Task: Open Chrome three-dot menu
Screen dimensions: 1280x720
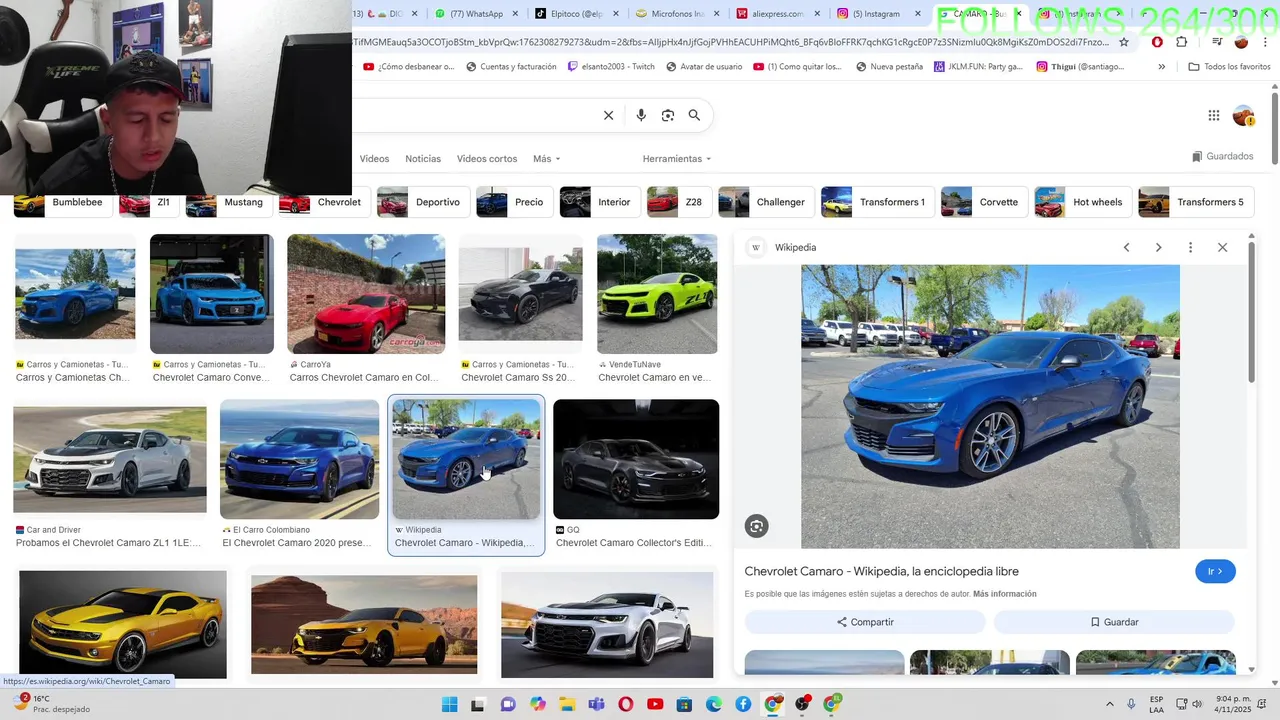Action: [1266, 42]
